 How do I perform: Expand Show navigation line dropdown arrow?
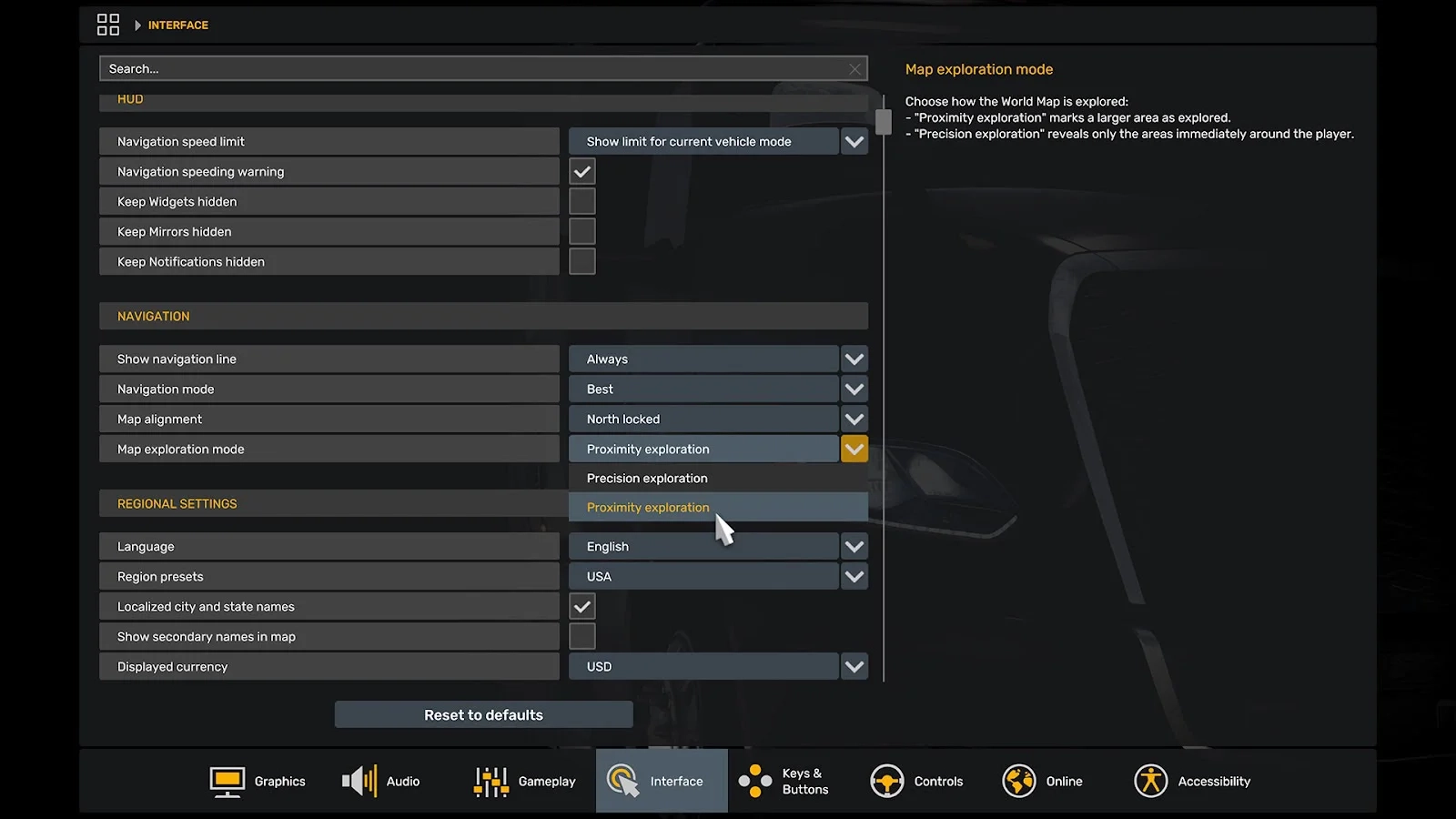(x=854, y=359)
